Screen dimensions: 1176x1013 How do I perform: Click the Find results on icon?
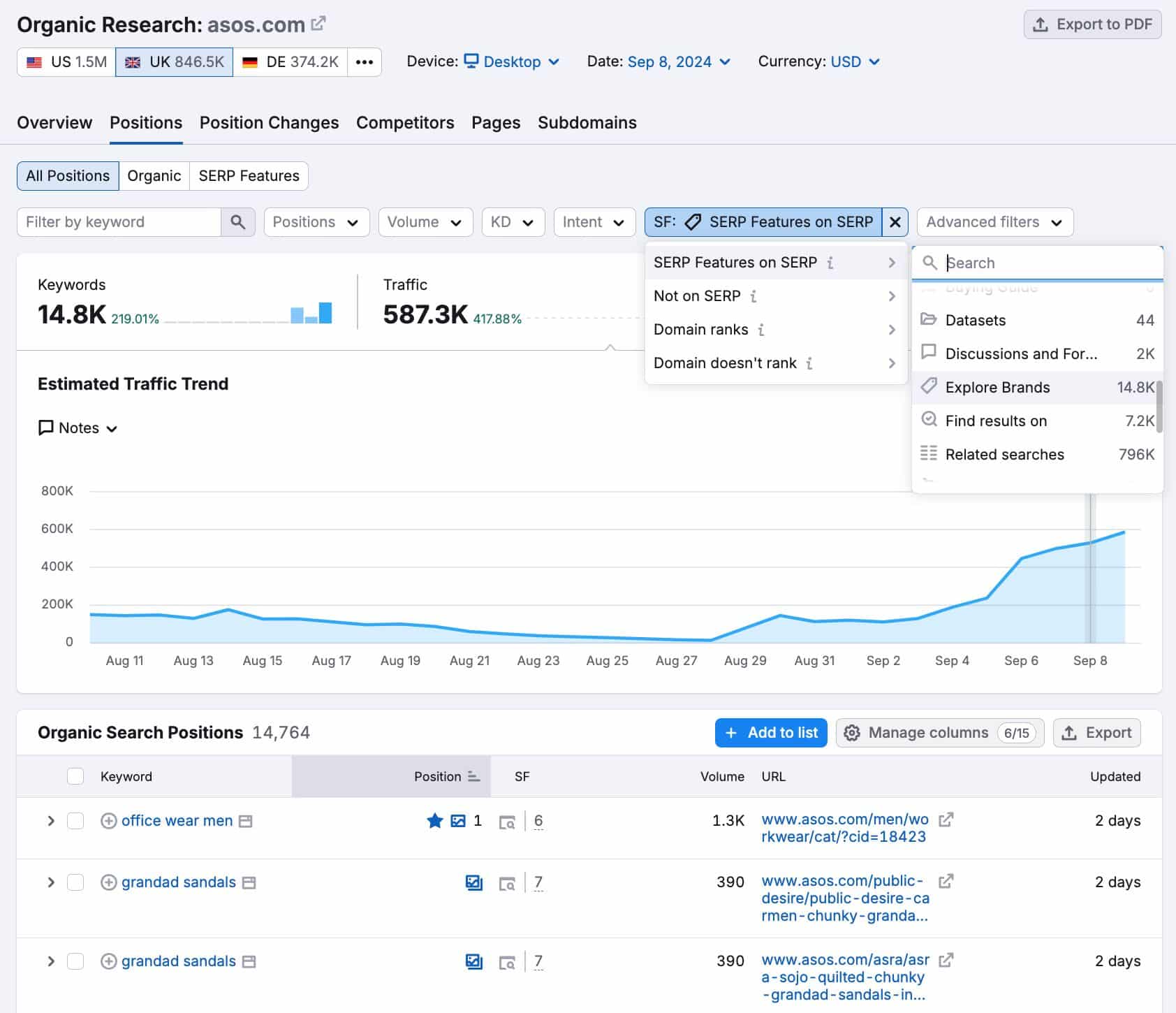[929, 419]
